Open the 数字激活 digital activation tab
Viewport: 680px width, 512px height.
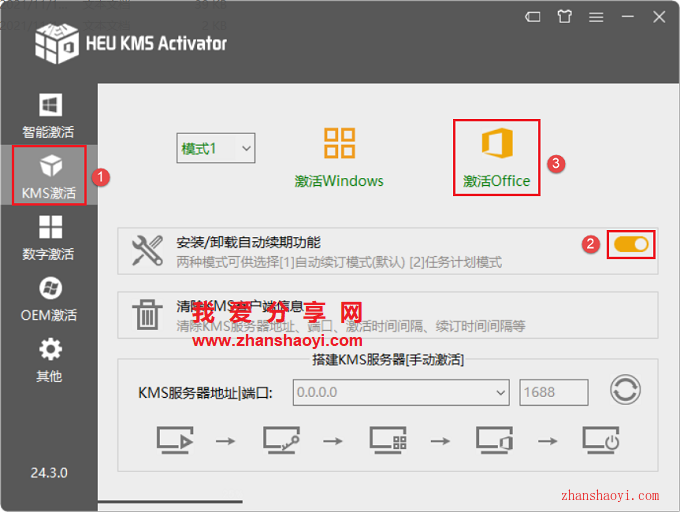tap(49, 238)
